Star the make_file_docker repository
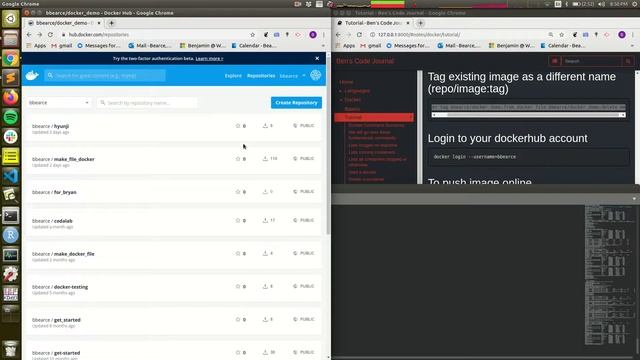 point(238,158)
